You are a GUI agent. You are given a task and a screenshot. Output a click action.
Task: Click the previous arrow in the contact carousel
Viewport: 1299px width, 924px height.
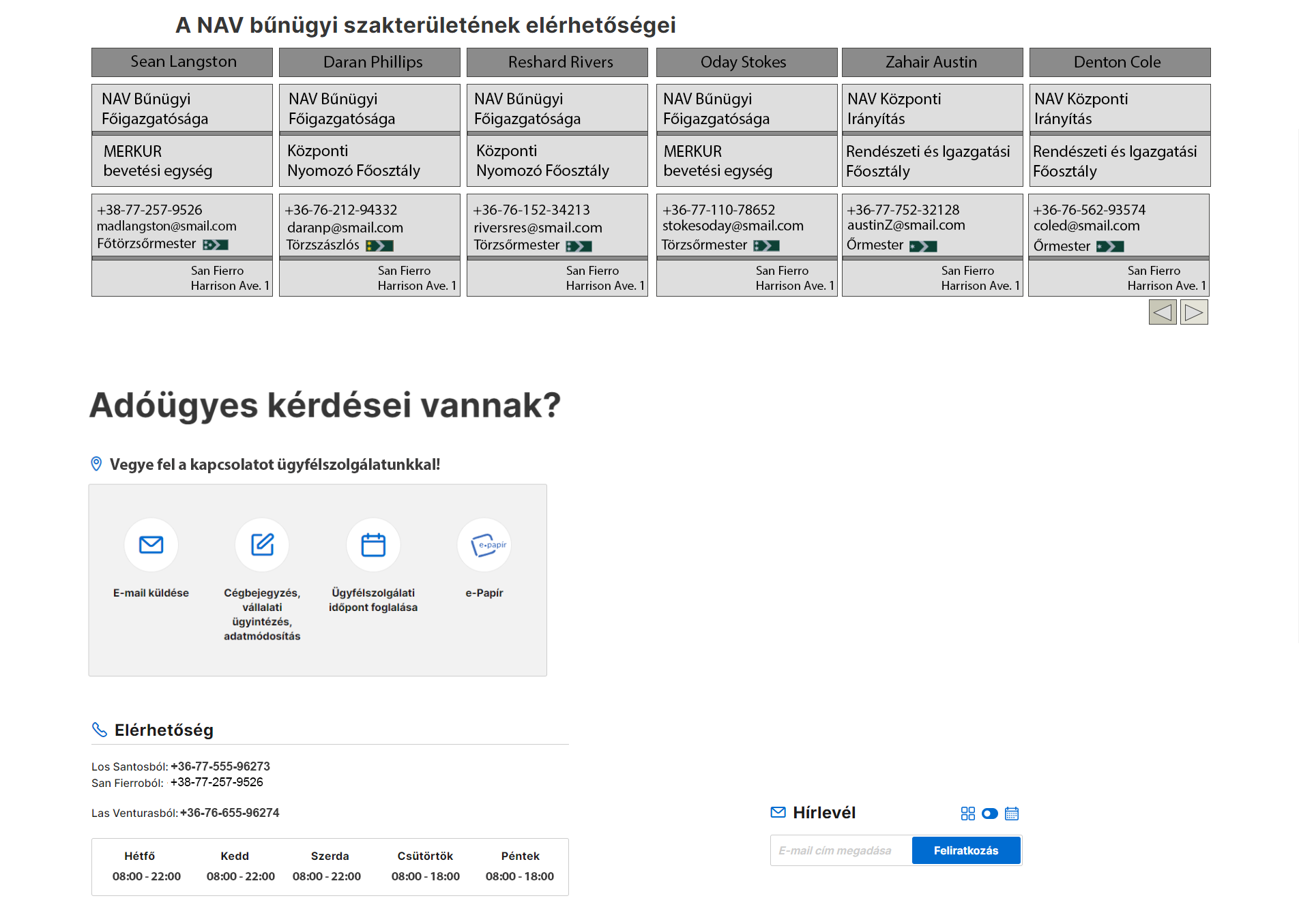pyautogui.click(x=1163, y=312)
